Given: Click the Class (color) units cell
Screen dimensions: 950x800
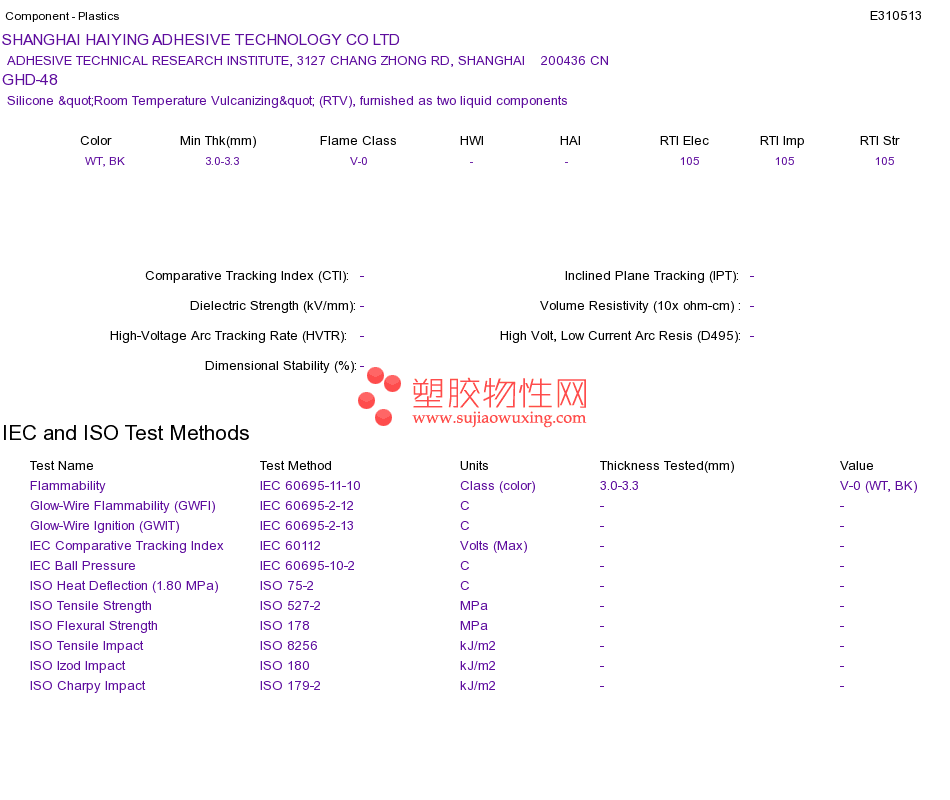Looking at the screenshot, I should pyautogui.click(x=498, y=485).
